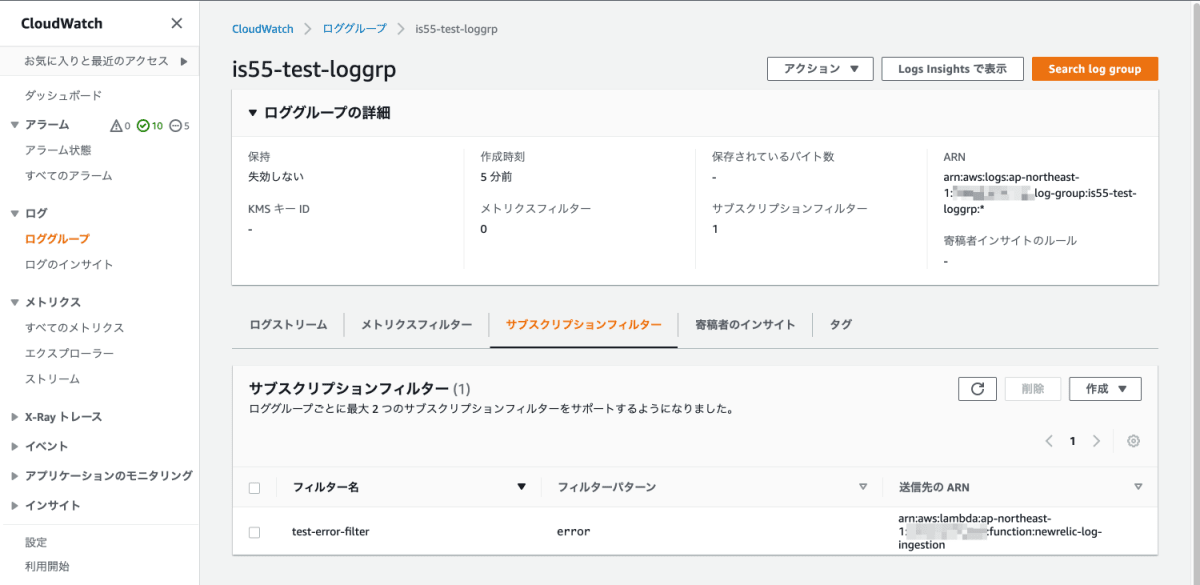Click the alarm warning triangle icon count
Viewport: 1200px width, 585px height.
point(120,125)
